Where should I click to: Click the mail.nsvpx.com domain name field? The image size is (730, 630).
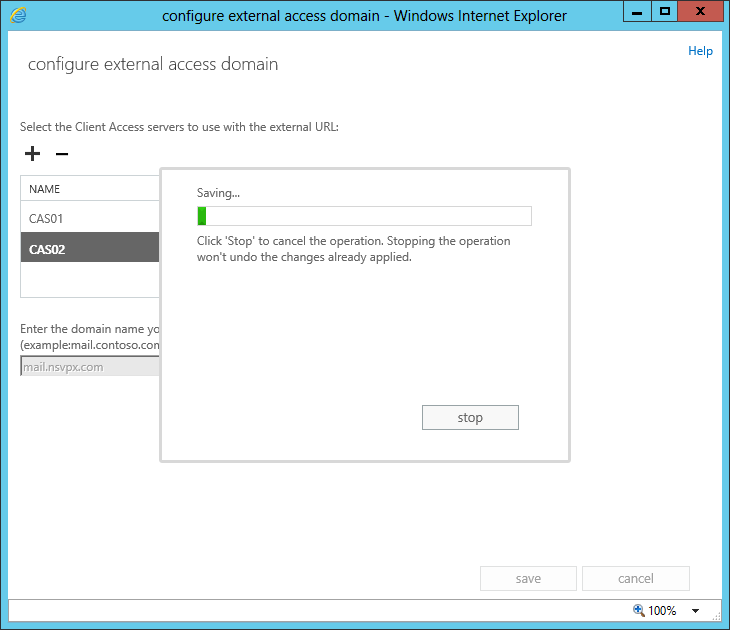point(90,367)
